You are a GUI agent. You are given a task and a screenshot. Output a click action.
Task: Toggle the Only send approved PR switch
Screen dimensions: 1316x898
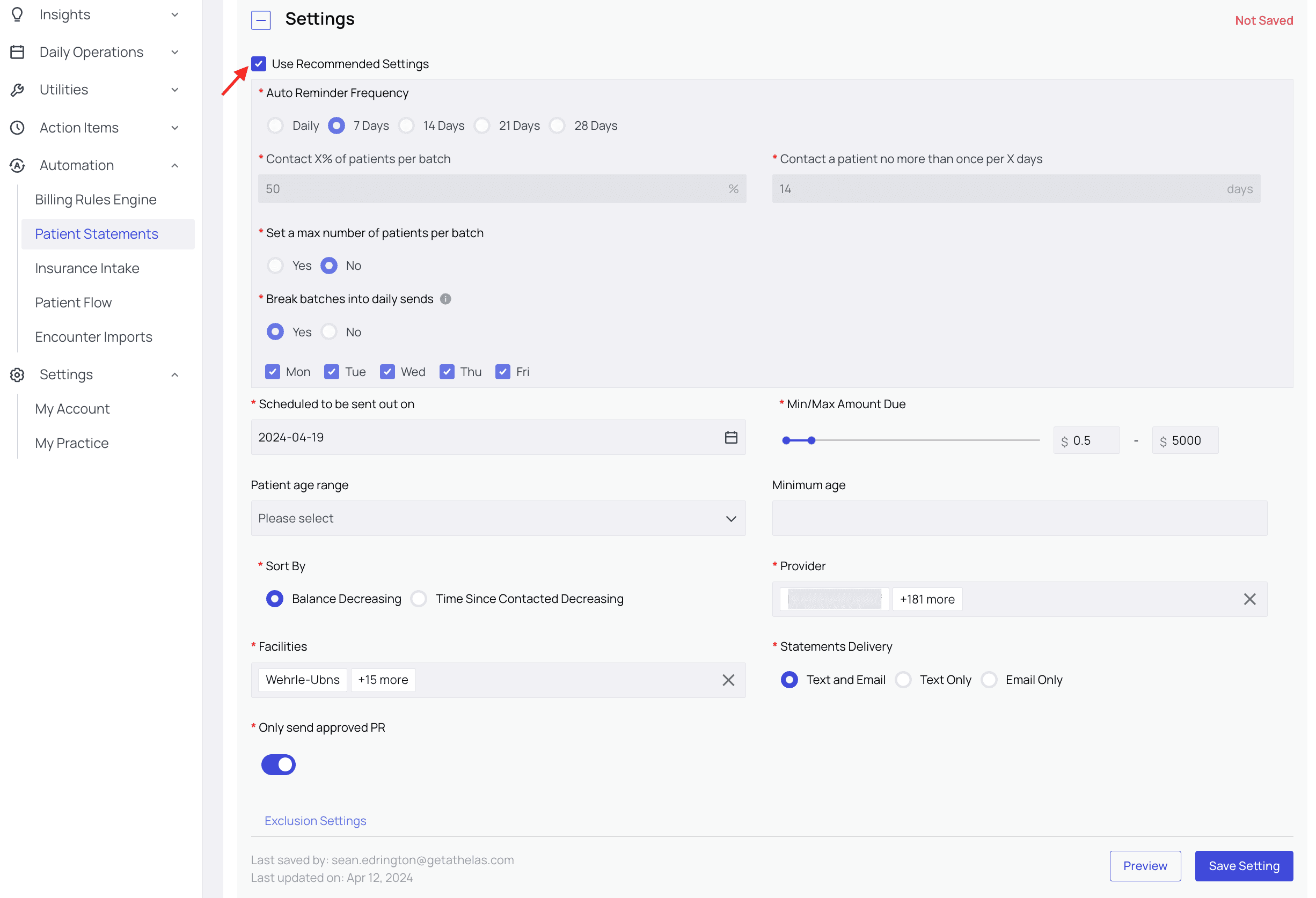click(278, 764)
